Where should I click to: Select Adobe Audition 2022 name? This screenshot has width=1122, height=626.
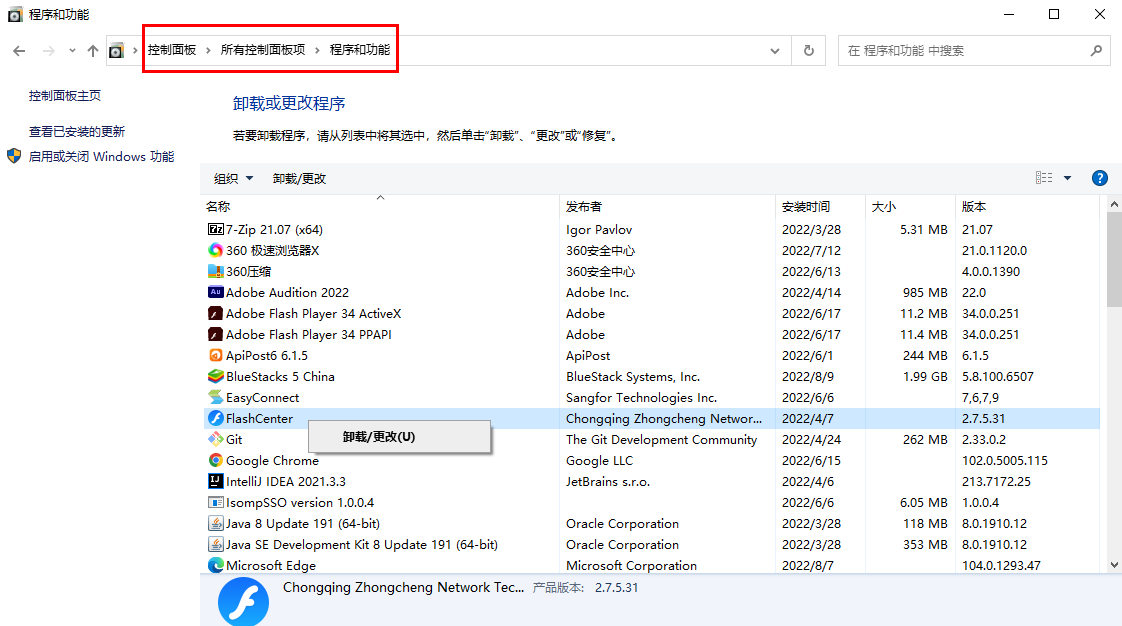click(x=287, y=293)
